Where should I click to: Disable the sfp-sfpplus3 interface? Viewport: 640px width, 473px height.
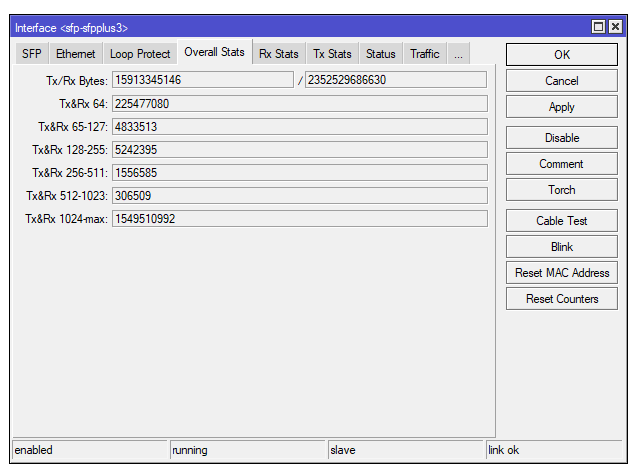pyautogui.click(x=562, y=138)
